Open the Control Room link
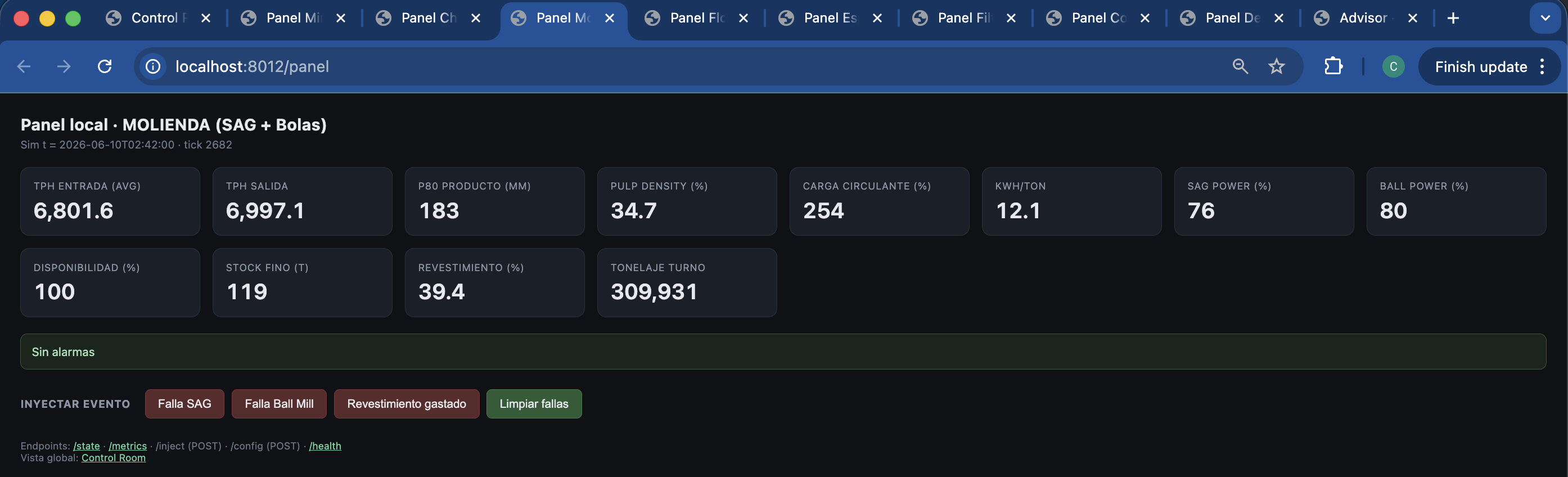 (113, 458)
